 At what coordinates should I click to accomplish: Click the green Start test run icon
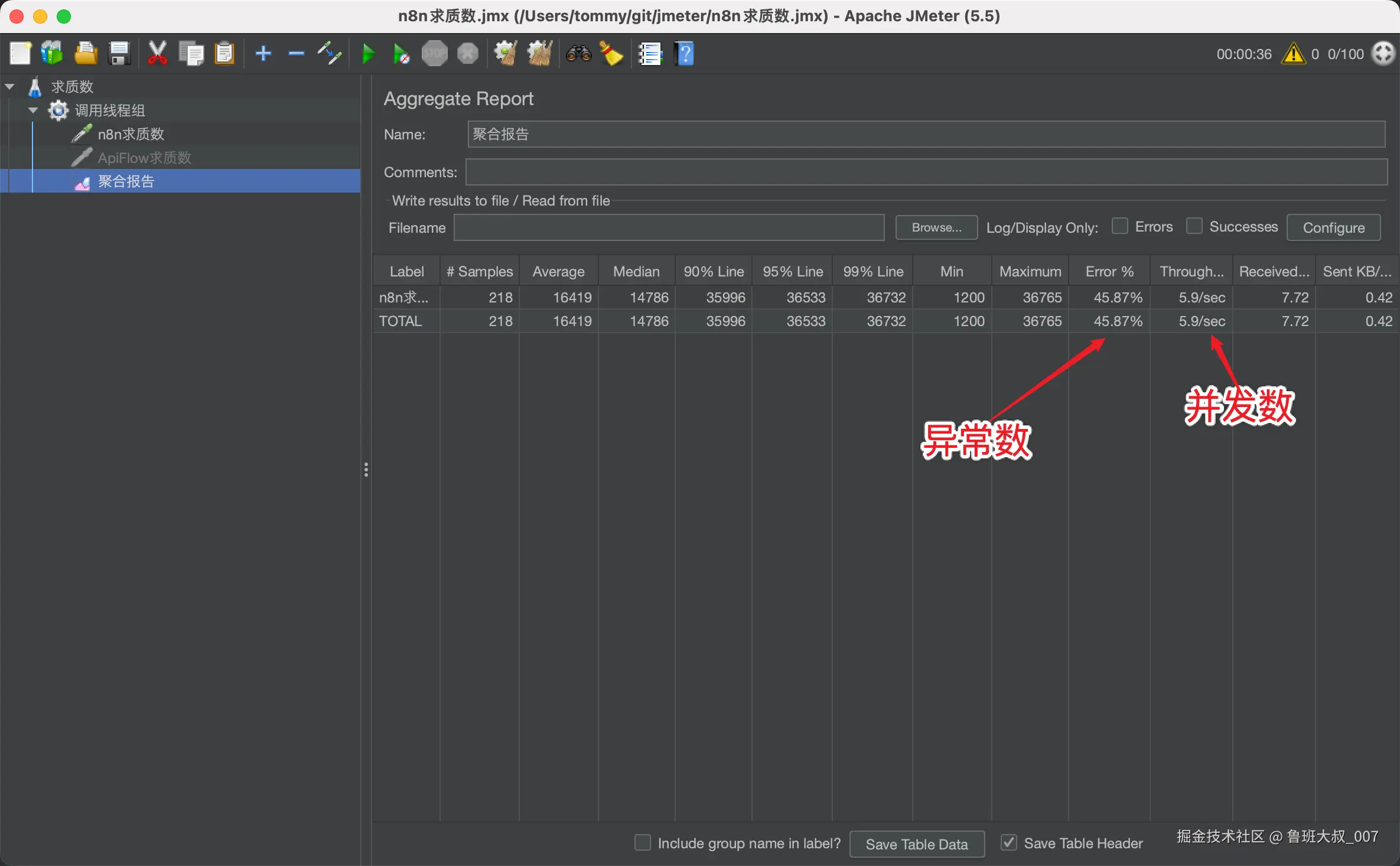click(368, 54)
